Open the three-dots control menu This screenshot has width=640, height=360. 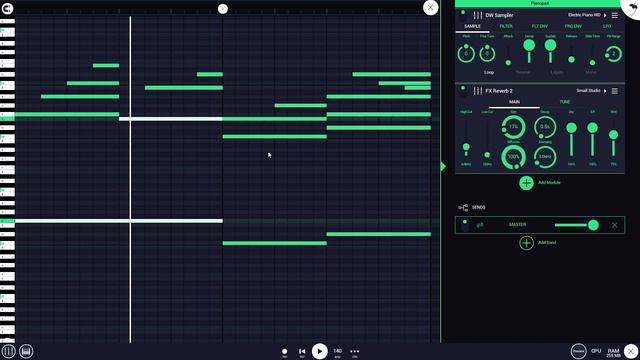[x=355, y=351]
